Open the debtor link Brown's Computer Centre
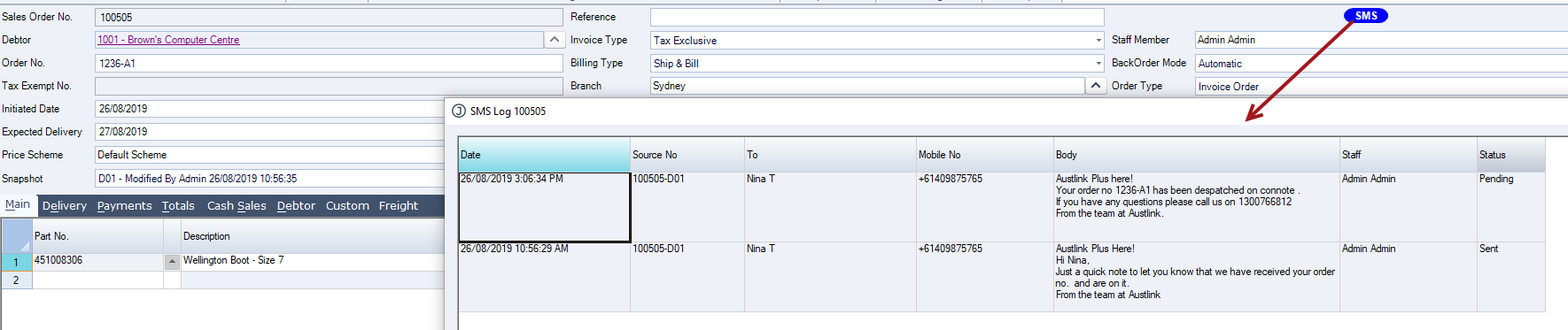1568x330 pixels. (168, 40)
